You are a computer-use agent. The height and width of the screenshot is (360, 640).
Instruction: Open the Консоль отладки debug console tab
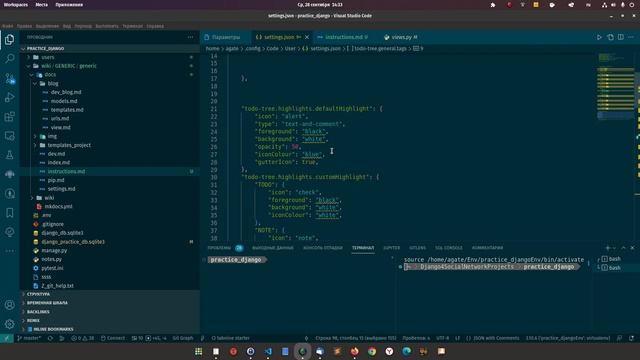coord(322,248)
